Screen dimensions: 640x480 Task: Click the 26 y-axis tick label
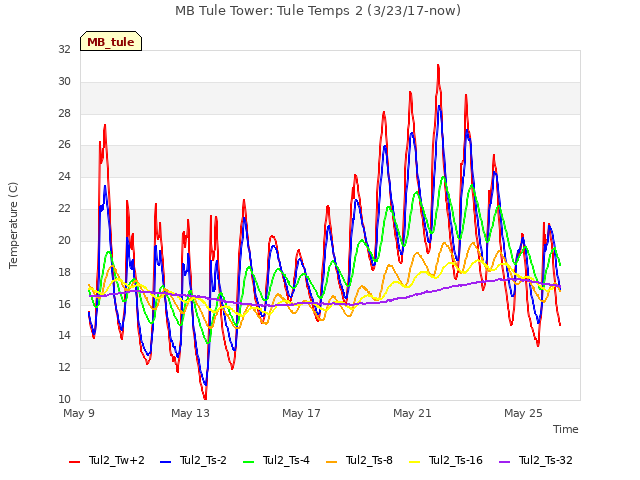64,144
